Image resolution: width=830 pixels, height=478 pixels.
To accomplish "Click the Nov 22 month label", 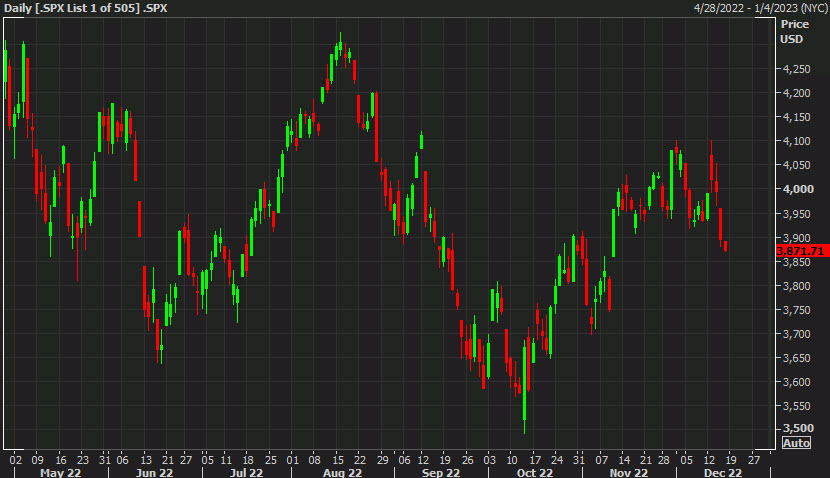I will [x=628, y=472].
